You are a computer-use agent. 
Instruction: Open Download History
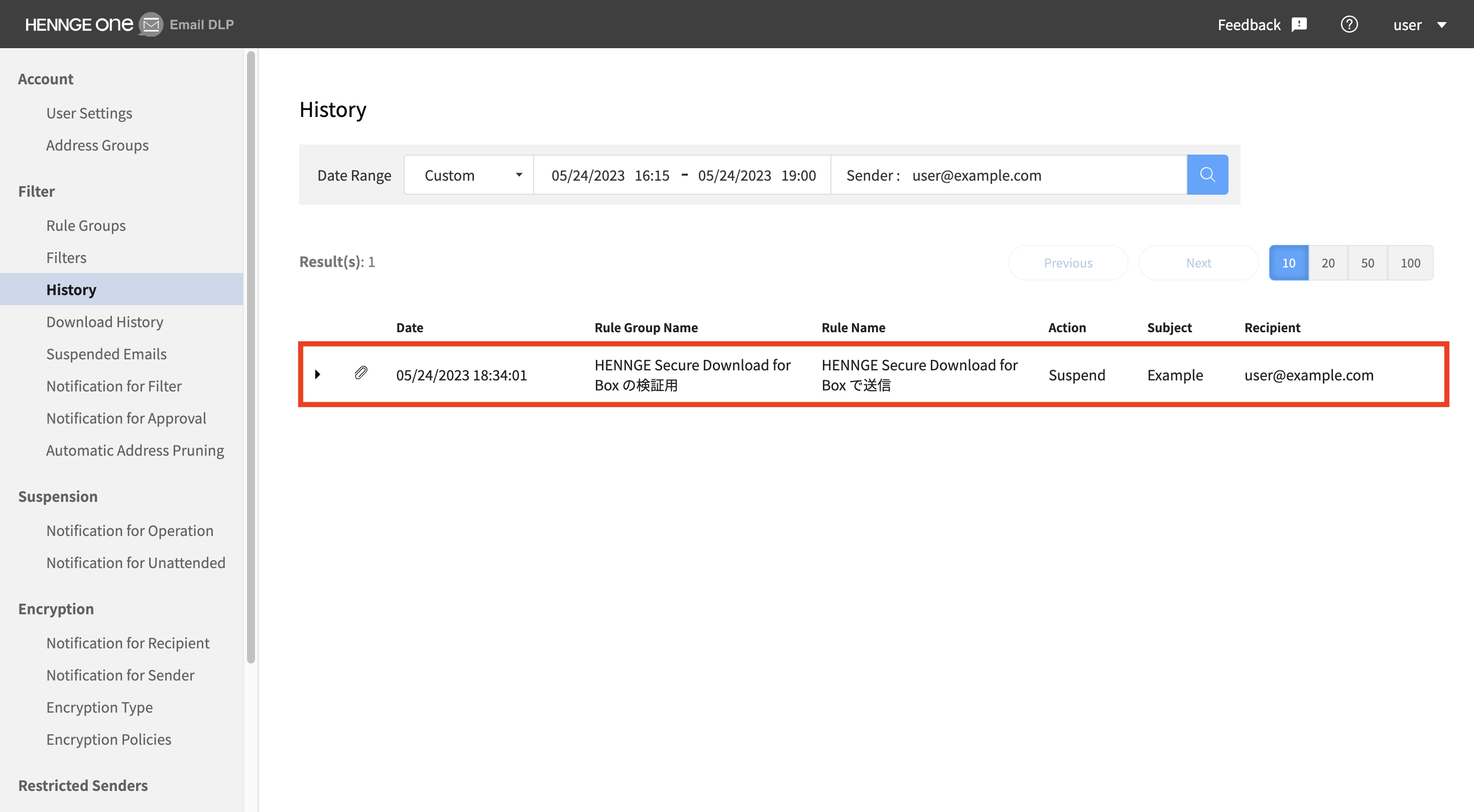click(x=105, y=322)
